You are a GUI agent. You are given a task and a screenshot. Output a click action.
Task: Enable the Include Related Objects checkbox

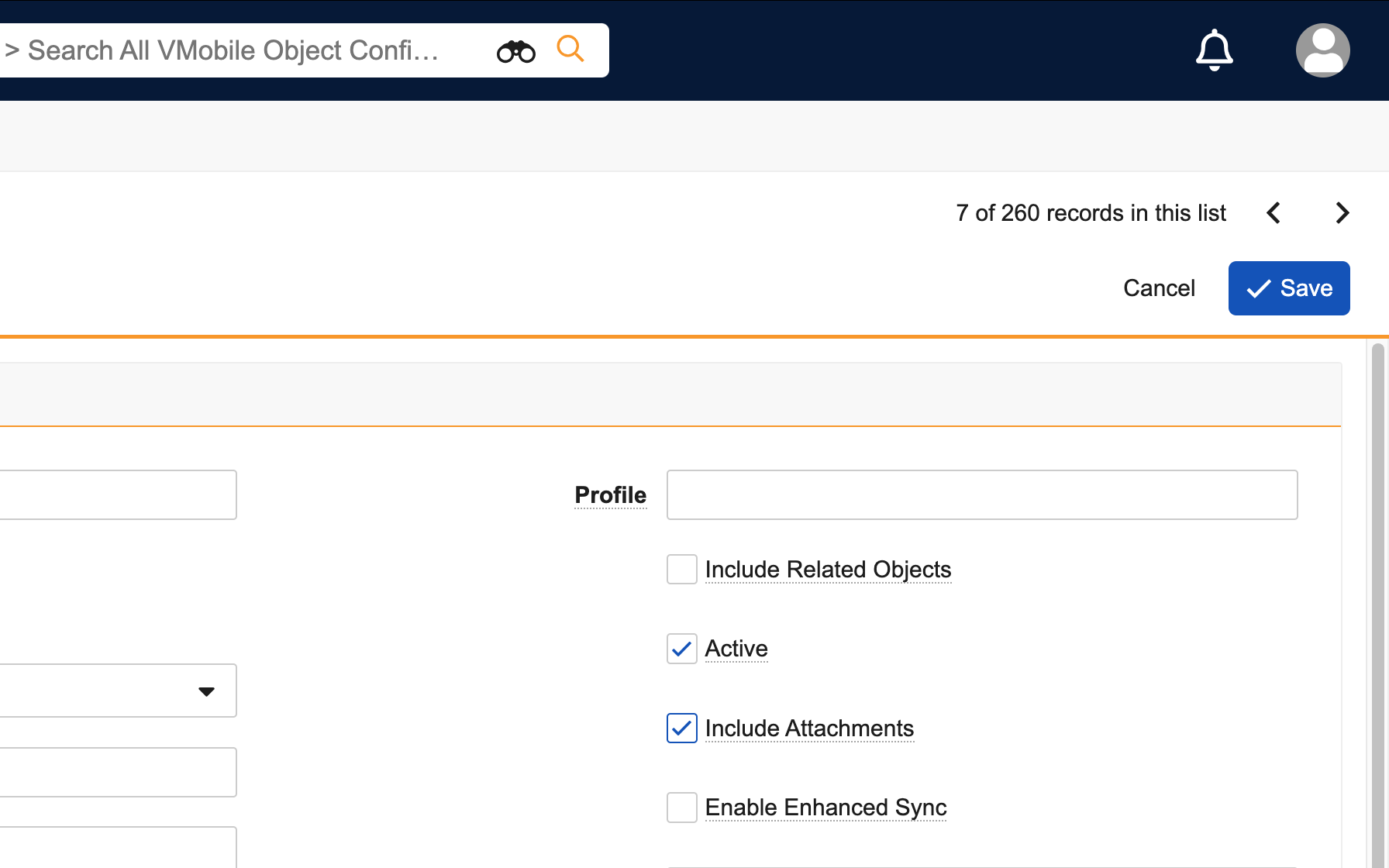682,570
